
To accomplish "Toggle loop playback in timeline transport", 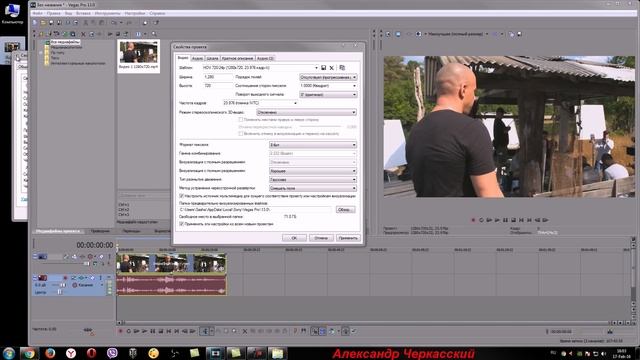I will click(x=128, y=331).
